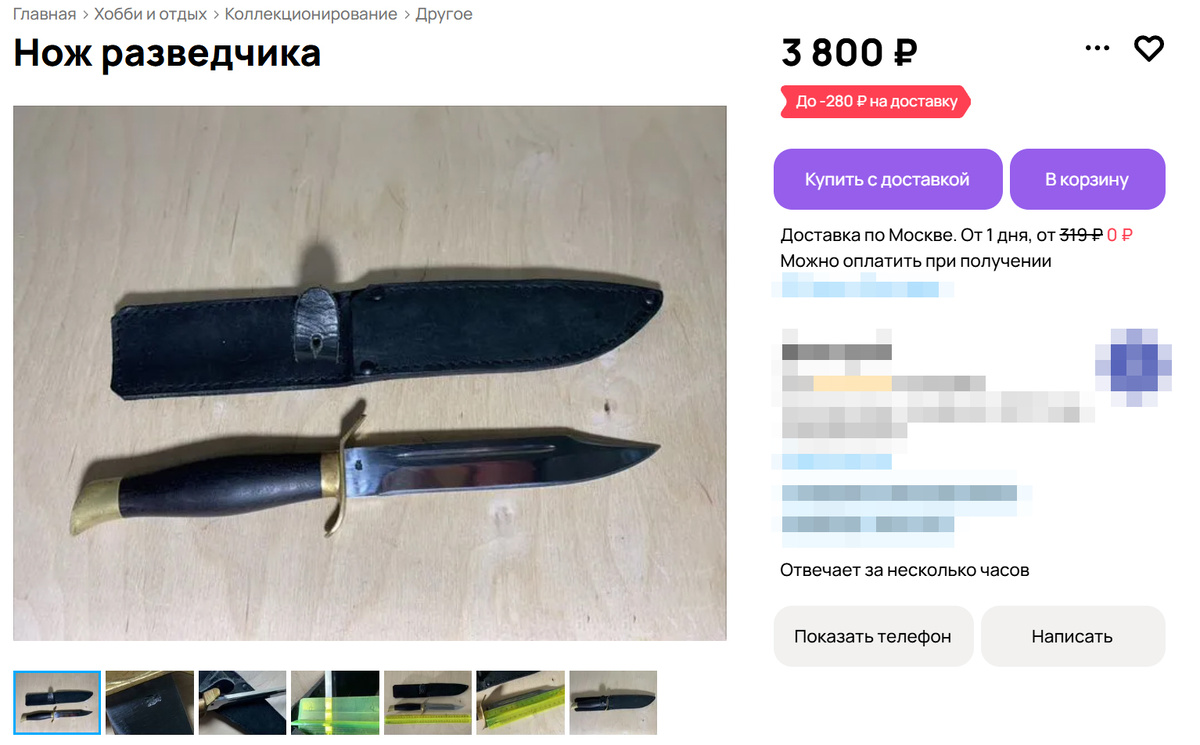
Task: Go to Хобби и отдых category
Action: [x=151, y=14]
